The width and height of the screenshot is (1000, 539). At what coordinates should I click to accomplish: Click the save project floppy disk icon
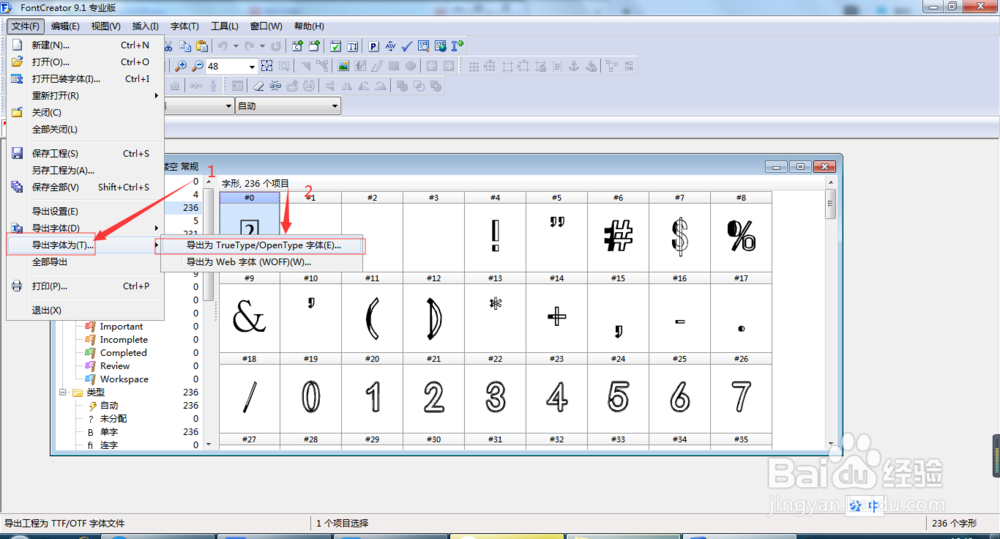click(x=17, y=153)
